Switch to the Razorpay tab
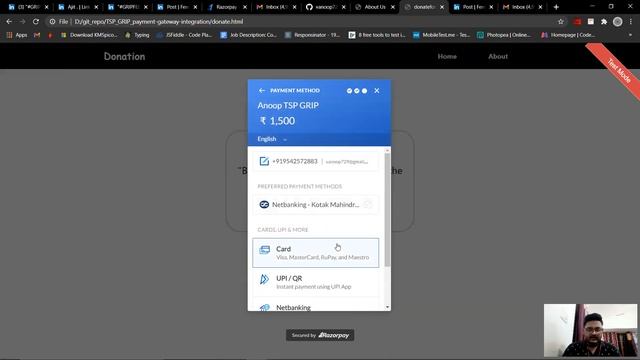 227,7
